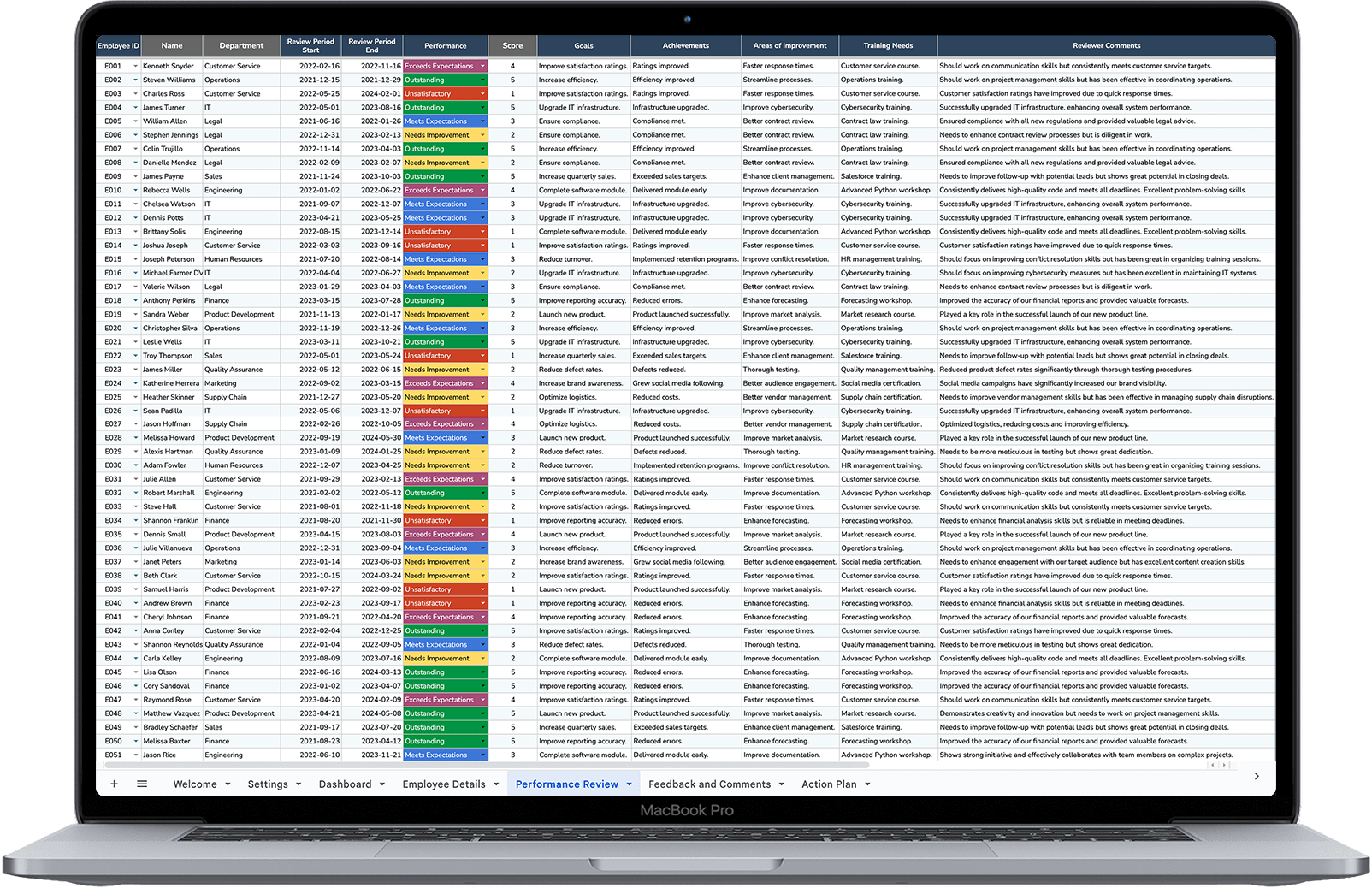
Task: Open the all sheets list hamburger icon
Action: tap(142, 784)
